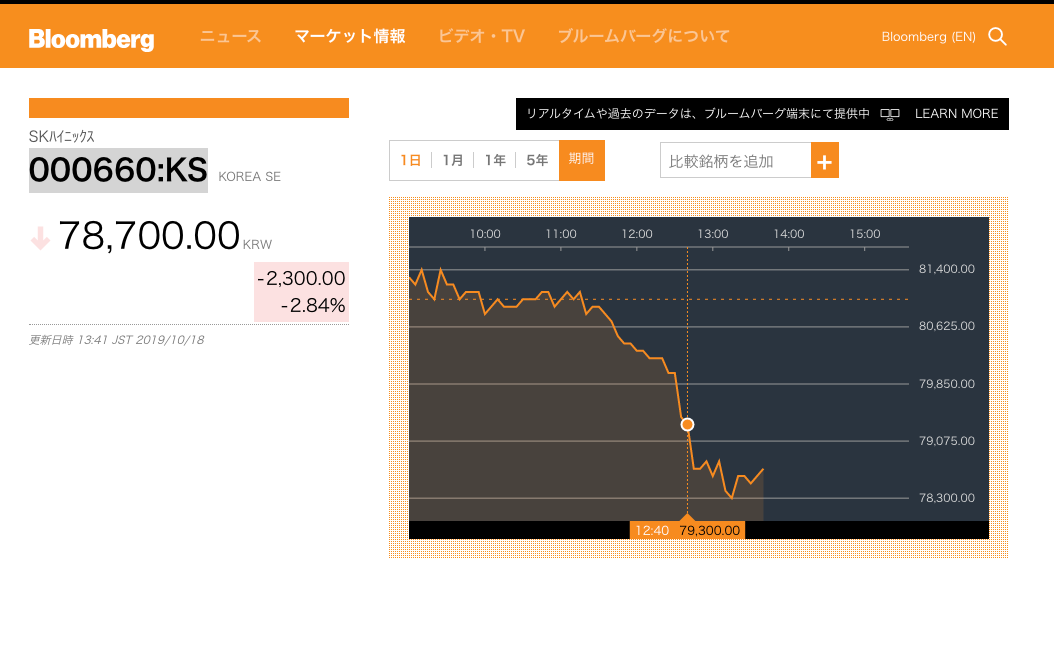Select the 5年 time range

(x=537, y=160)
